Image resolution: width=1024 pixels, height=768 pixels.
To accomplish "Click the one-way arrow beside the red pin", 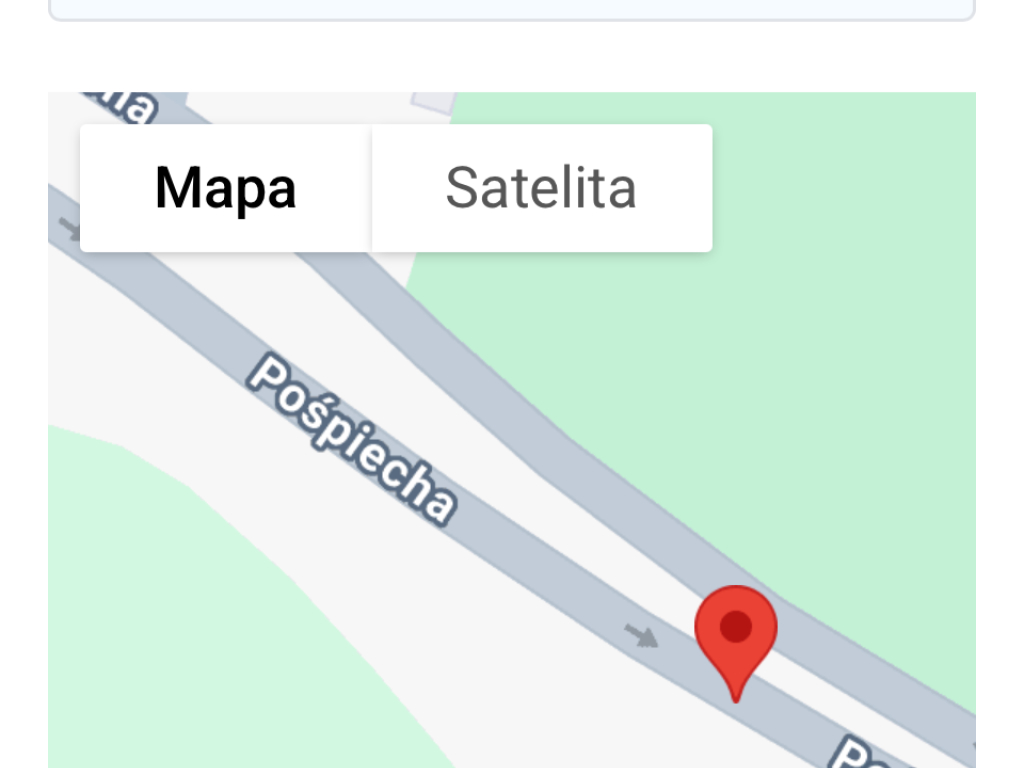I will coord(641,635).
